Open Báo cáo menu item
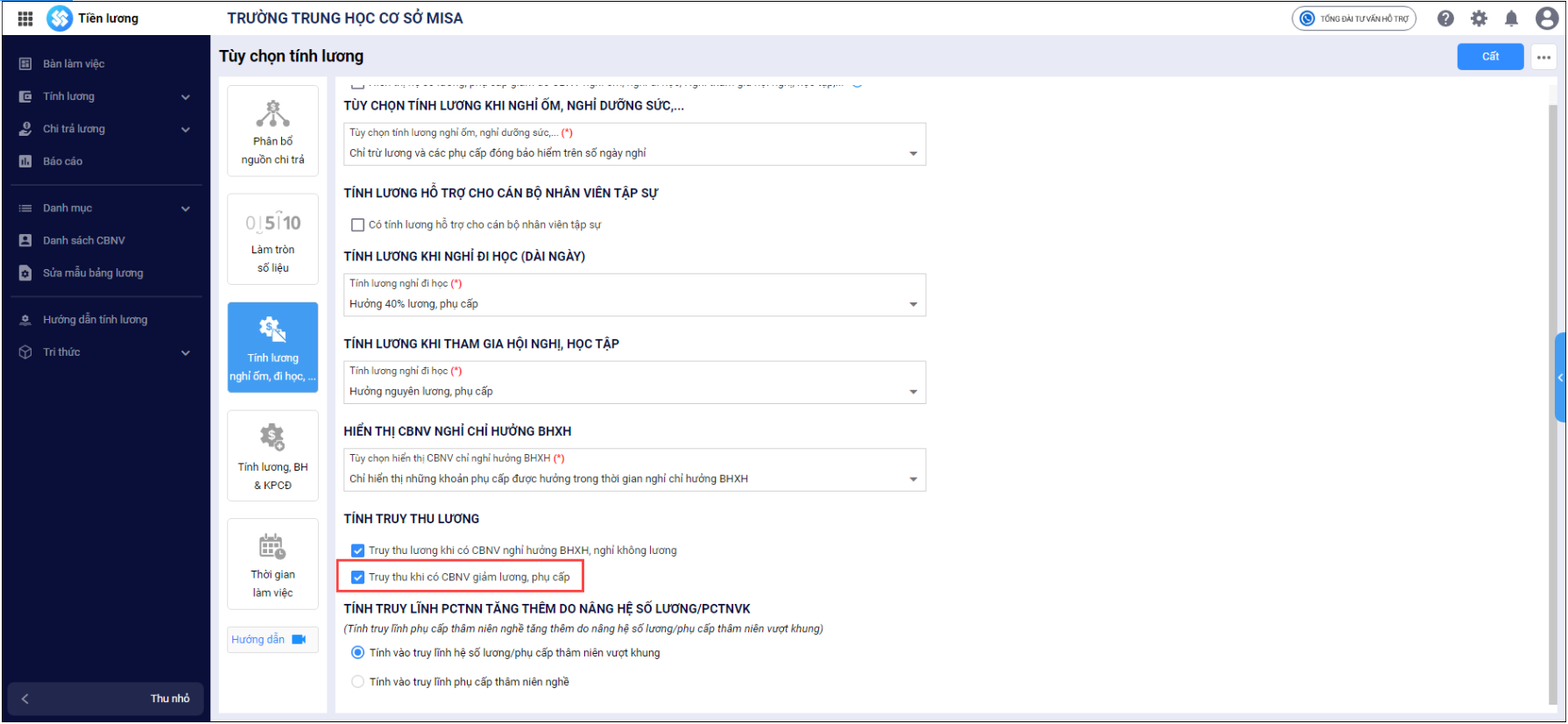Screen dimensions: 1568x724 [105, 161]
